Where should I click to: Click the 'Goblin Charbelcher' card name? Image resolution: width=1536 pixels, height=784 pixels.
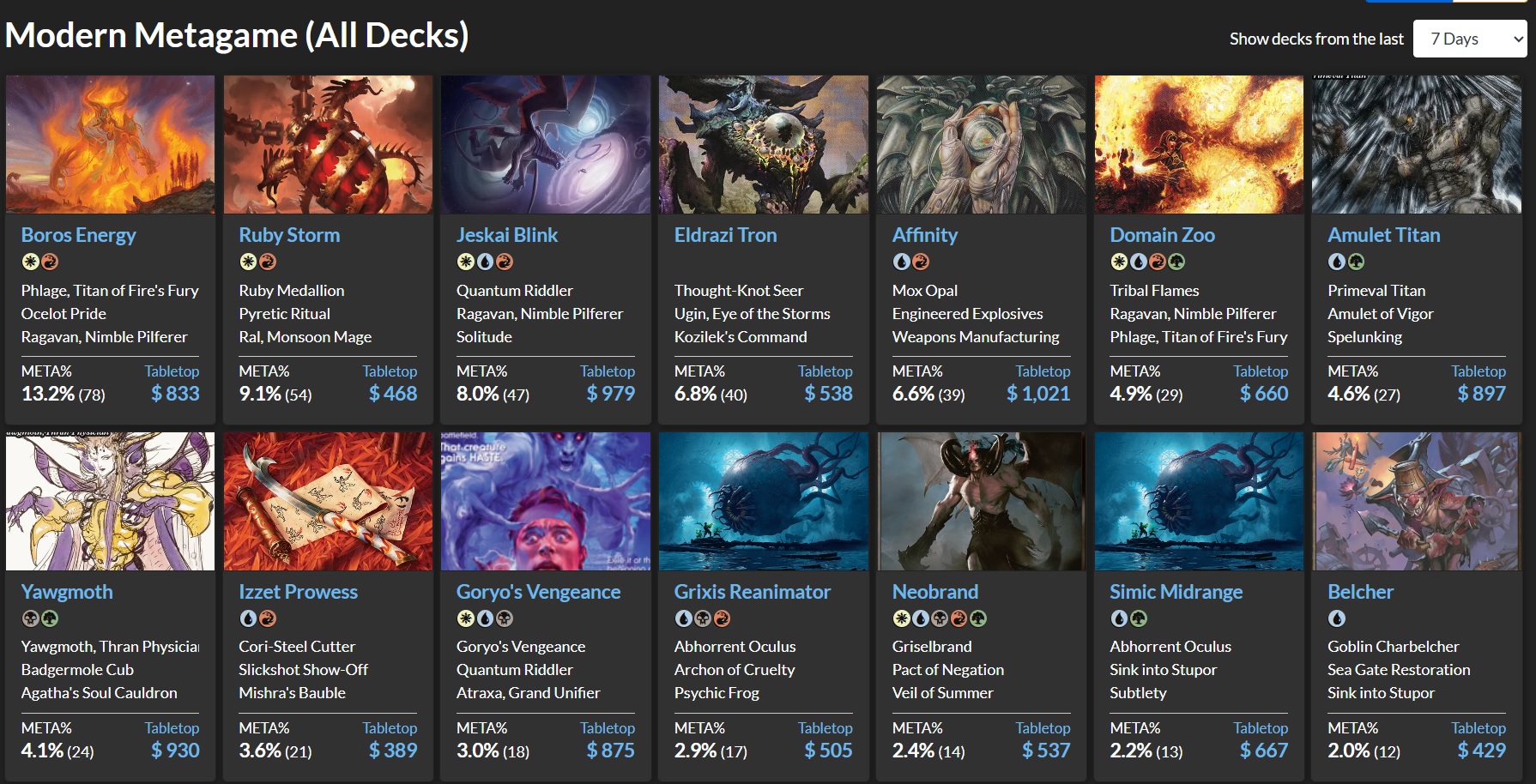(x=1394, y=647)
